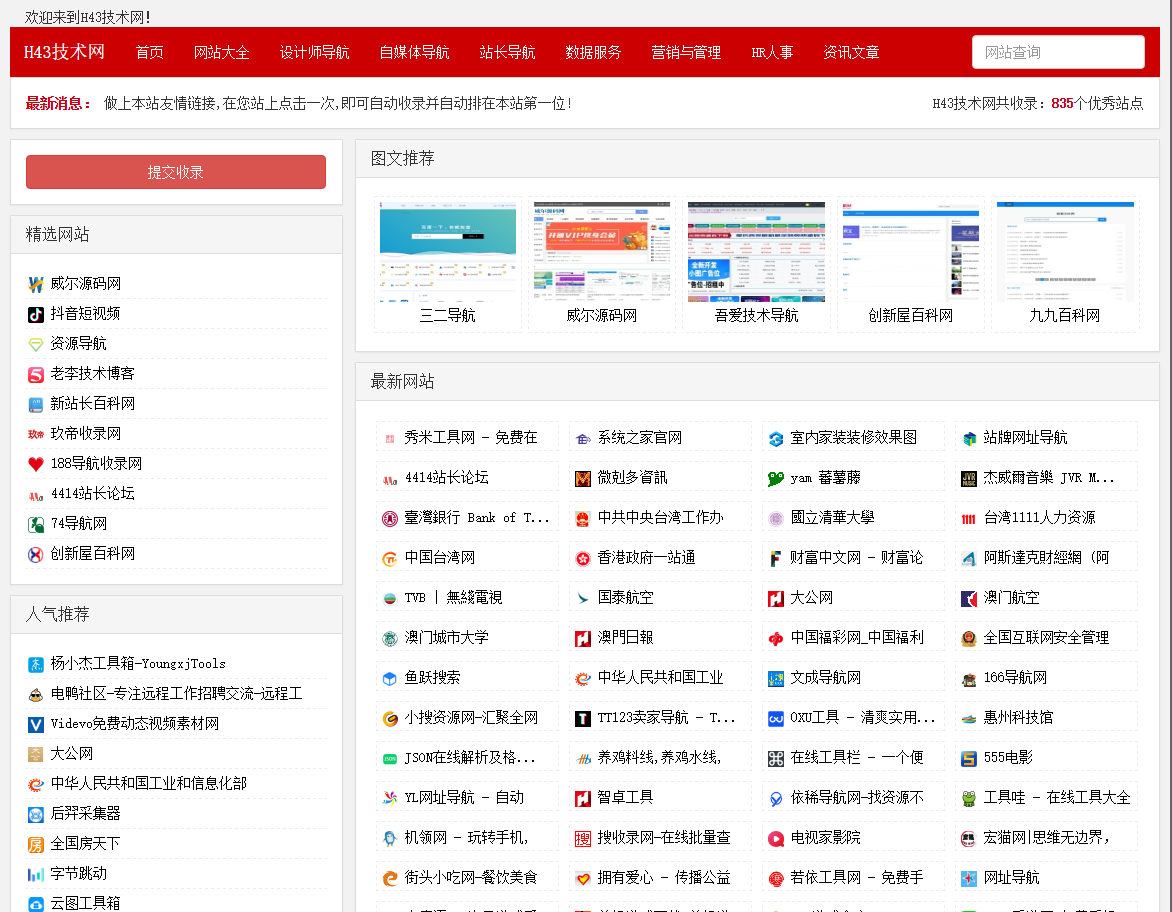Focus the 网站查询 search field
Image resolution: width=1172 pixels, height=912 pixels.
(1058, 52)
